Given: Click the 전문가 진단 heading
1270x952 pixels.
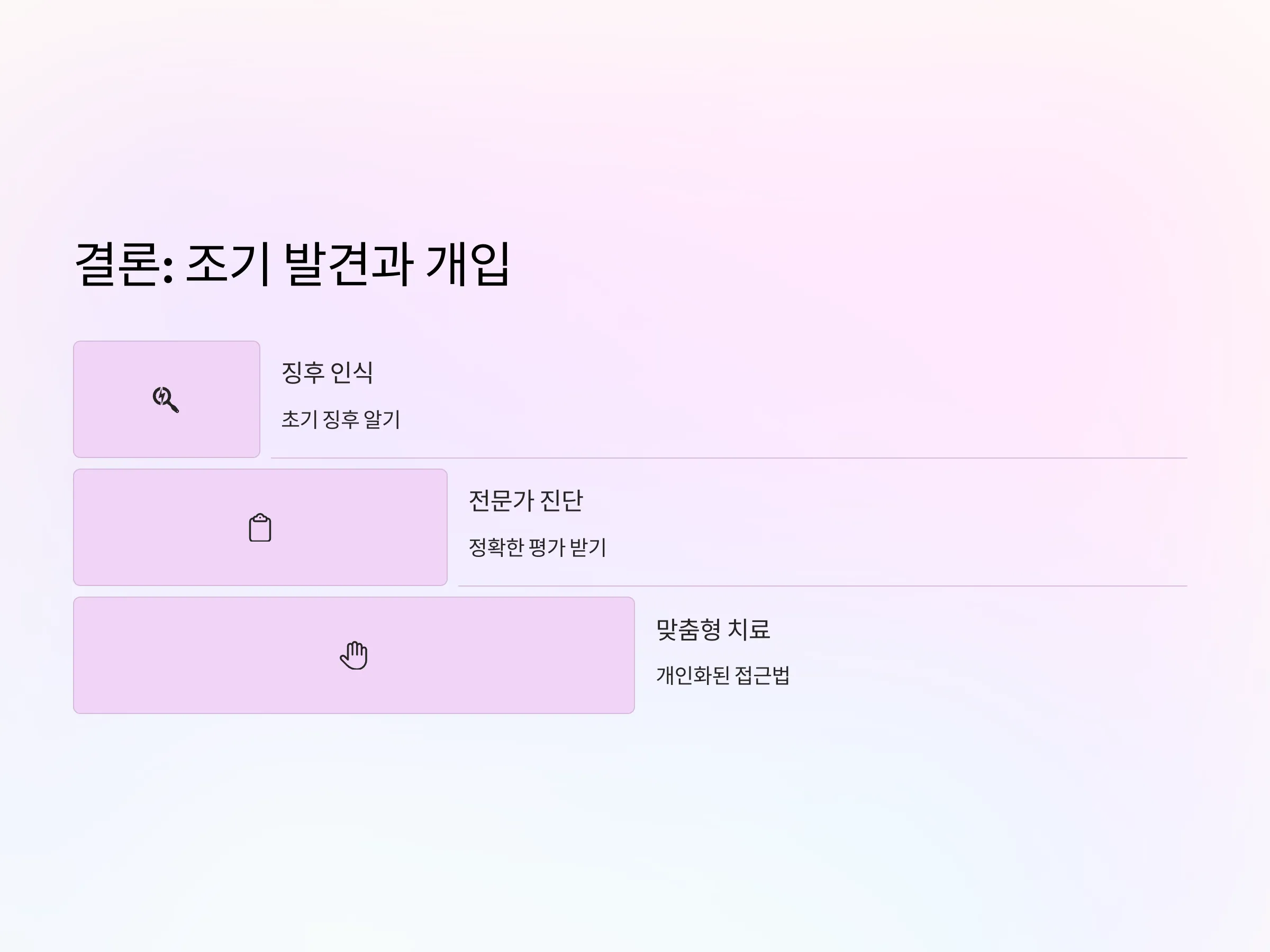Looking at the screenshot, I should tap(526, 500).
